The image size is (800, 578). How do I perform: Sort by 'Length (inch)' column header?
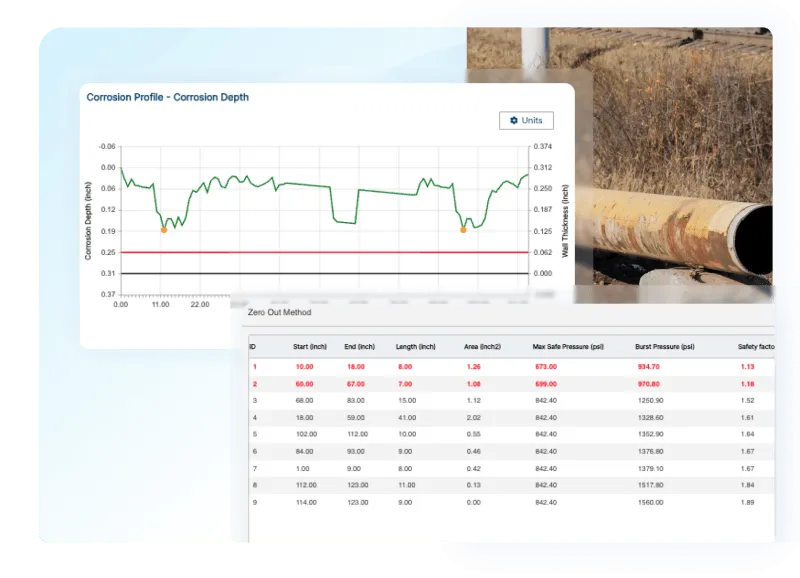tap(415, 346)
